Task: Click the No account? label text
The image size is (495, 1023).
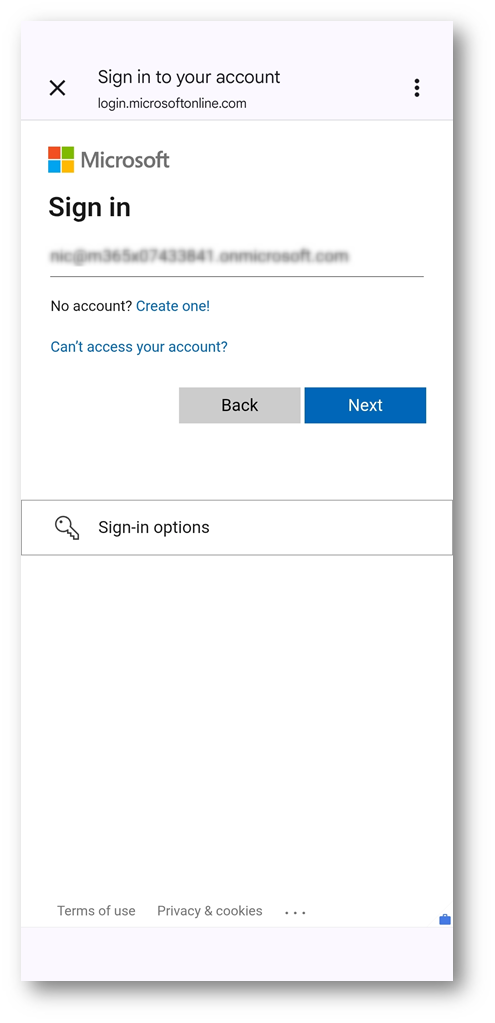Action: click(91, 306)
